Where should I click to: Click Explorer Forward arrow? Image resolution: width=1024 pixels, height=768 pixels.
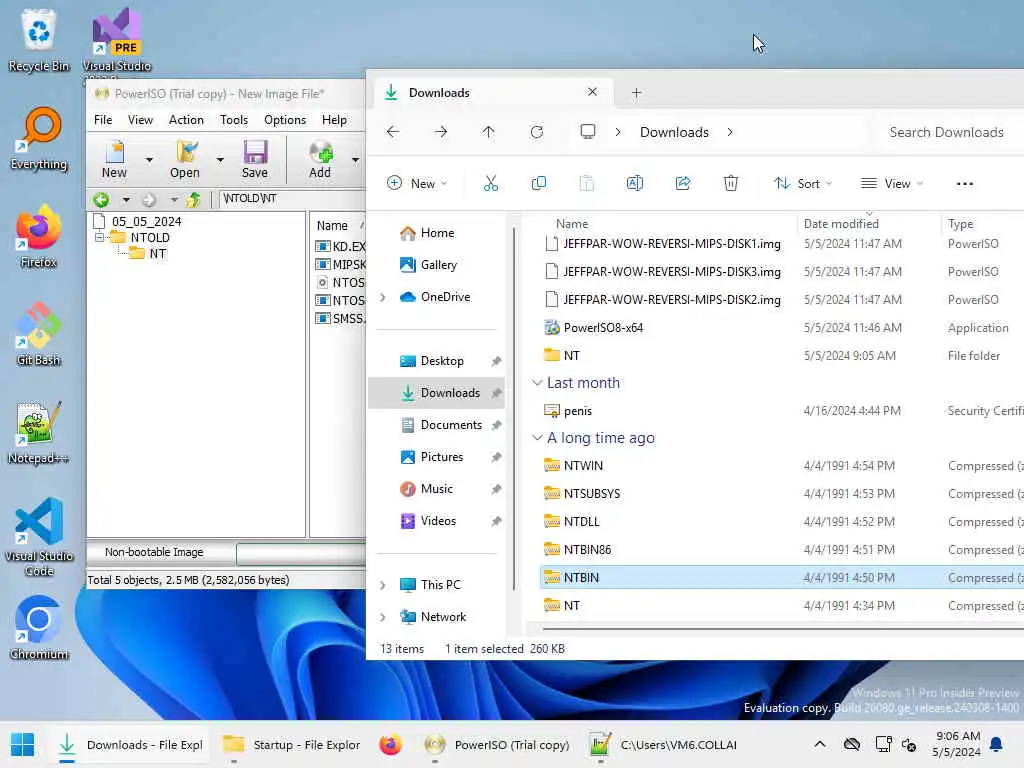pos(441,132)
